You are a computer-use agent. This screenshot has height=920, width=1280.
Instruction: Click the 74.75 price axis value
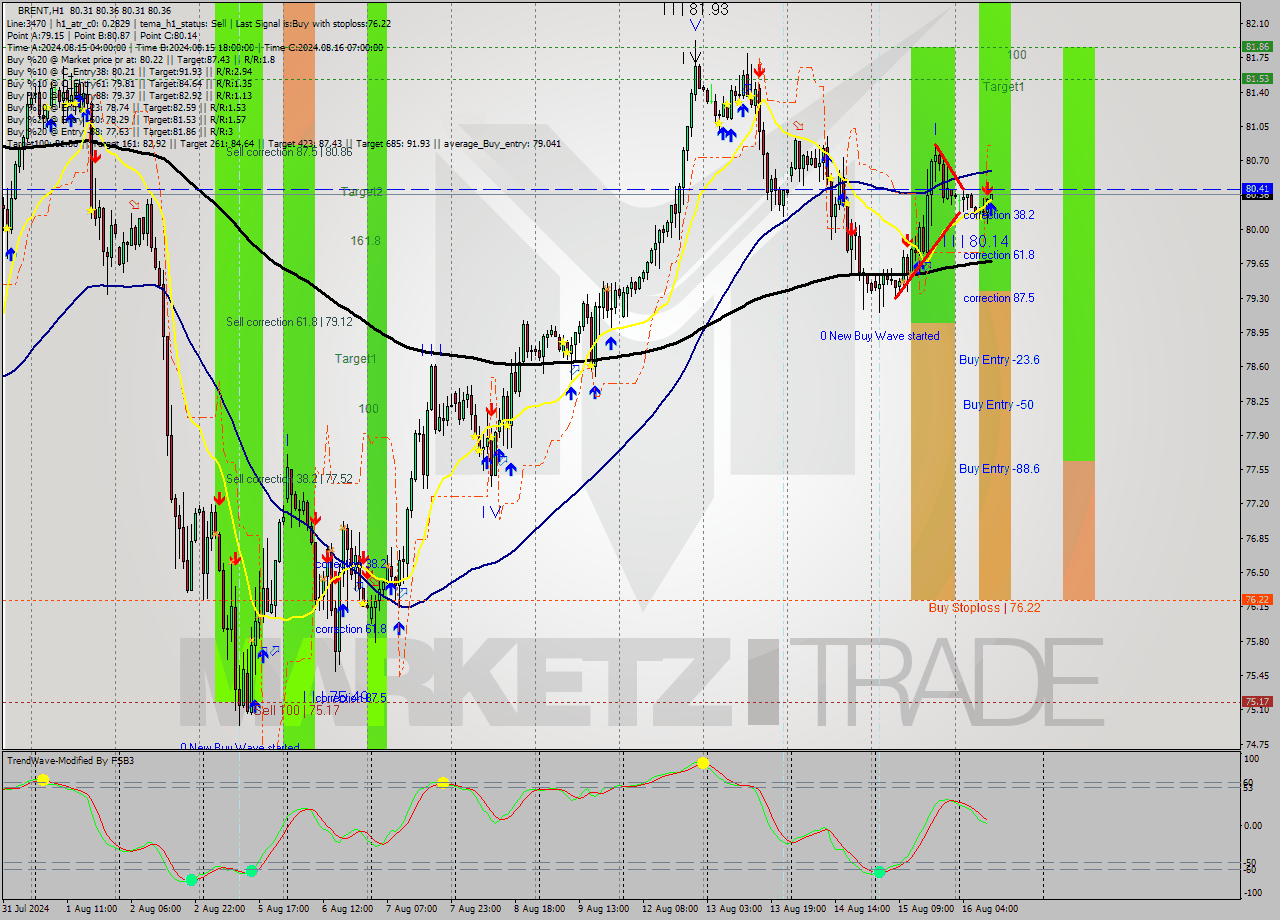[1259, 744]
